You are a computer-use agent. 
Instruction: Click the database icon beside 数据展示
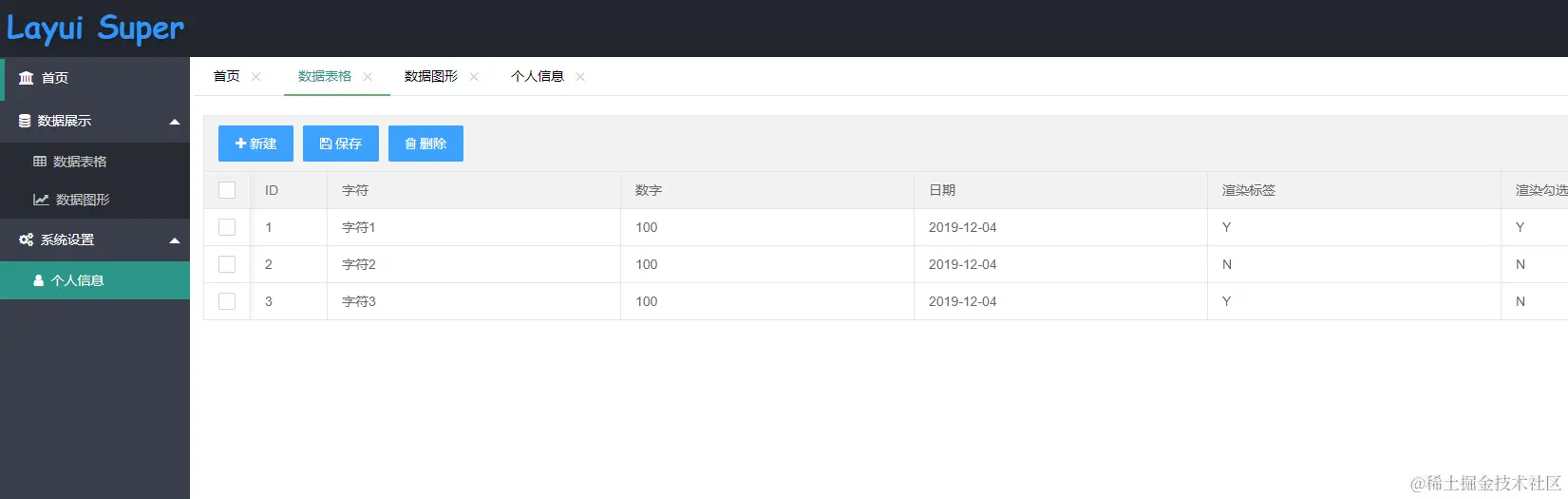(25, 121)
